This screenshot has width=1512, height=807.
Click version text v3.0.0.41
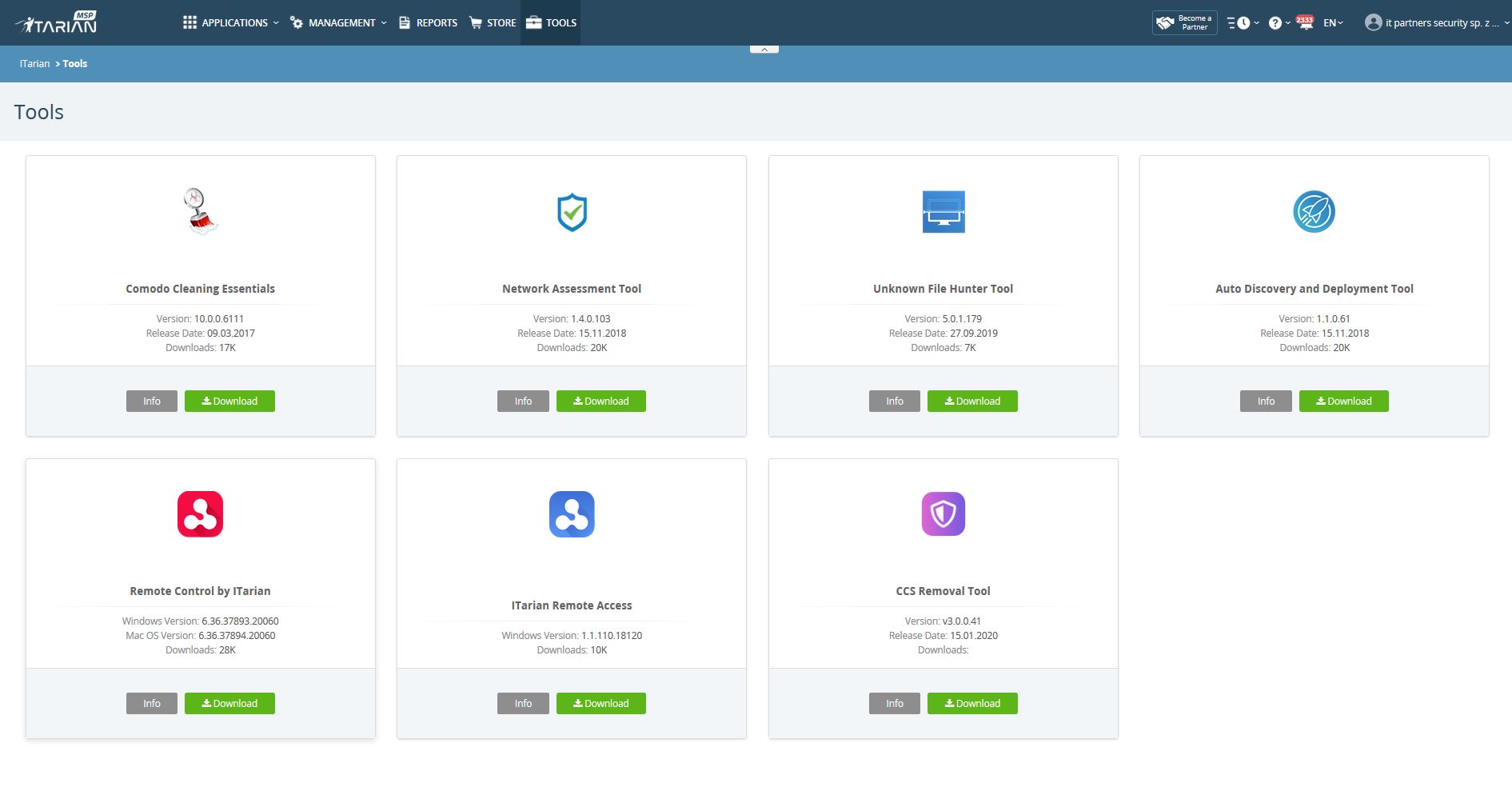962,621
